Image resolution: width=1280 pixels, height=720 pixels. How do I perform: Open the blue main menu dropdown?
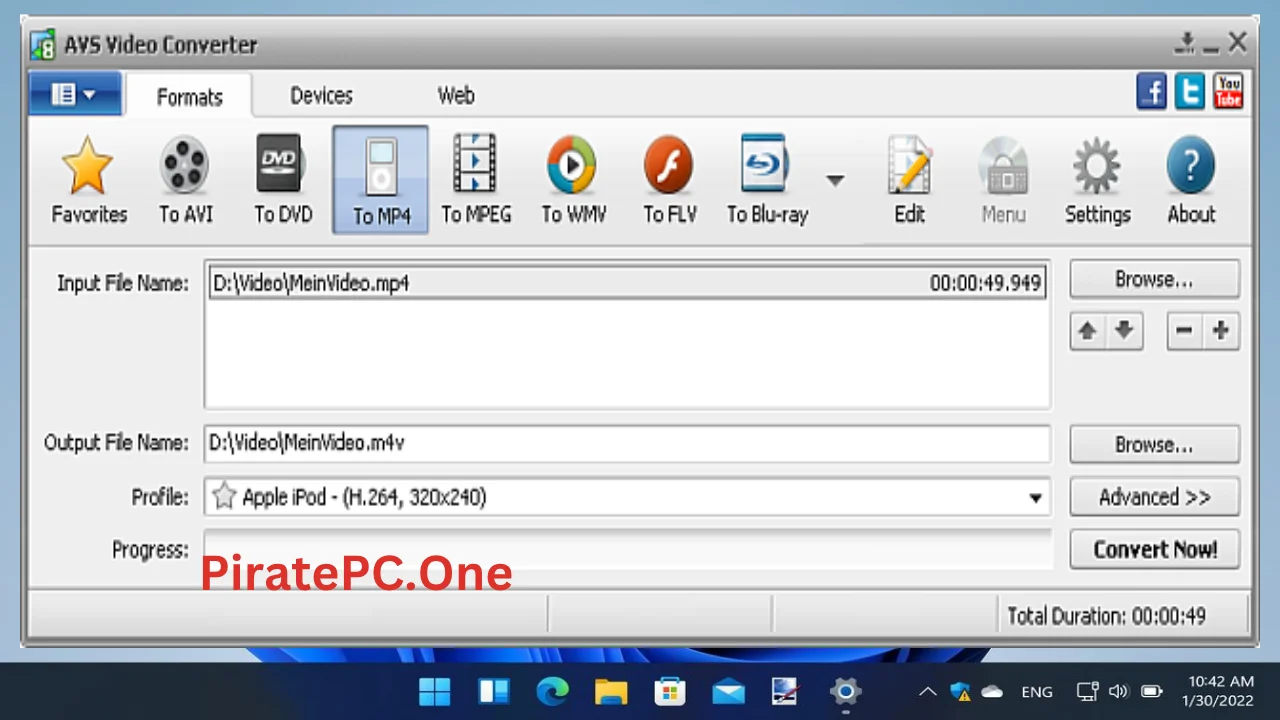(x=75, y=94)
